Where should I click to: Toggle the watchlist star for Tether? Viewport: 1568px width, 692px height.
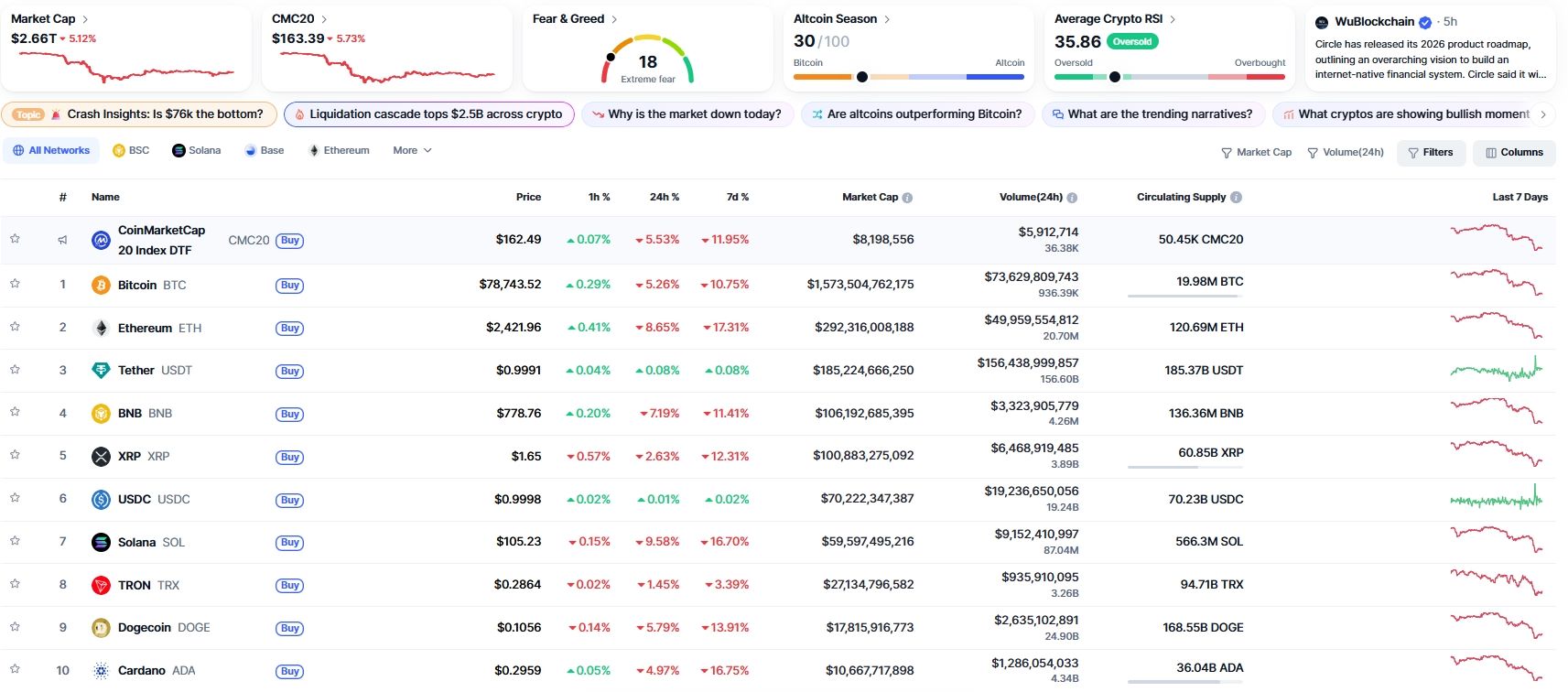(x=15, y=370)
